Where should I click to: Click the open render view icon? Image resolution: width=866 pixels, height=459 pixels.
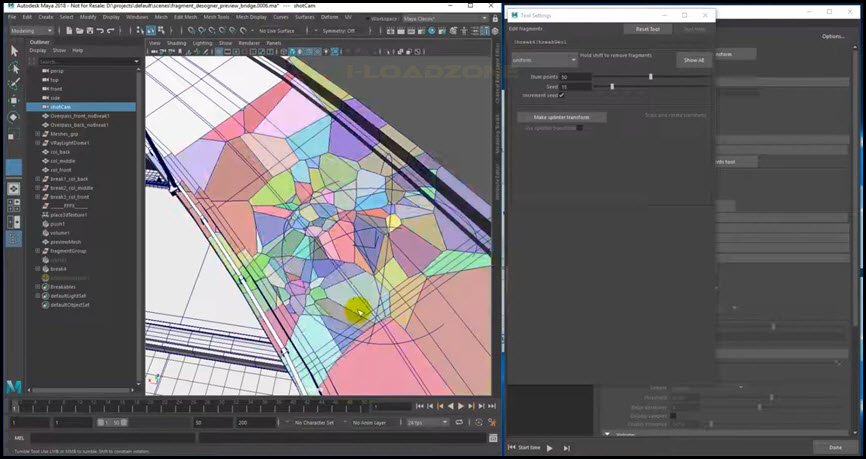pyautogui.click(x=391, y=31)
